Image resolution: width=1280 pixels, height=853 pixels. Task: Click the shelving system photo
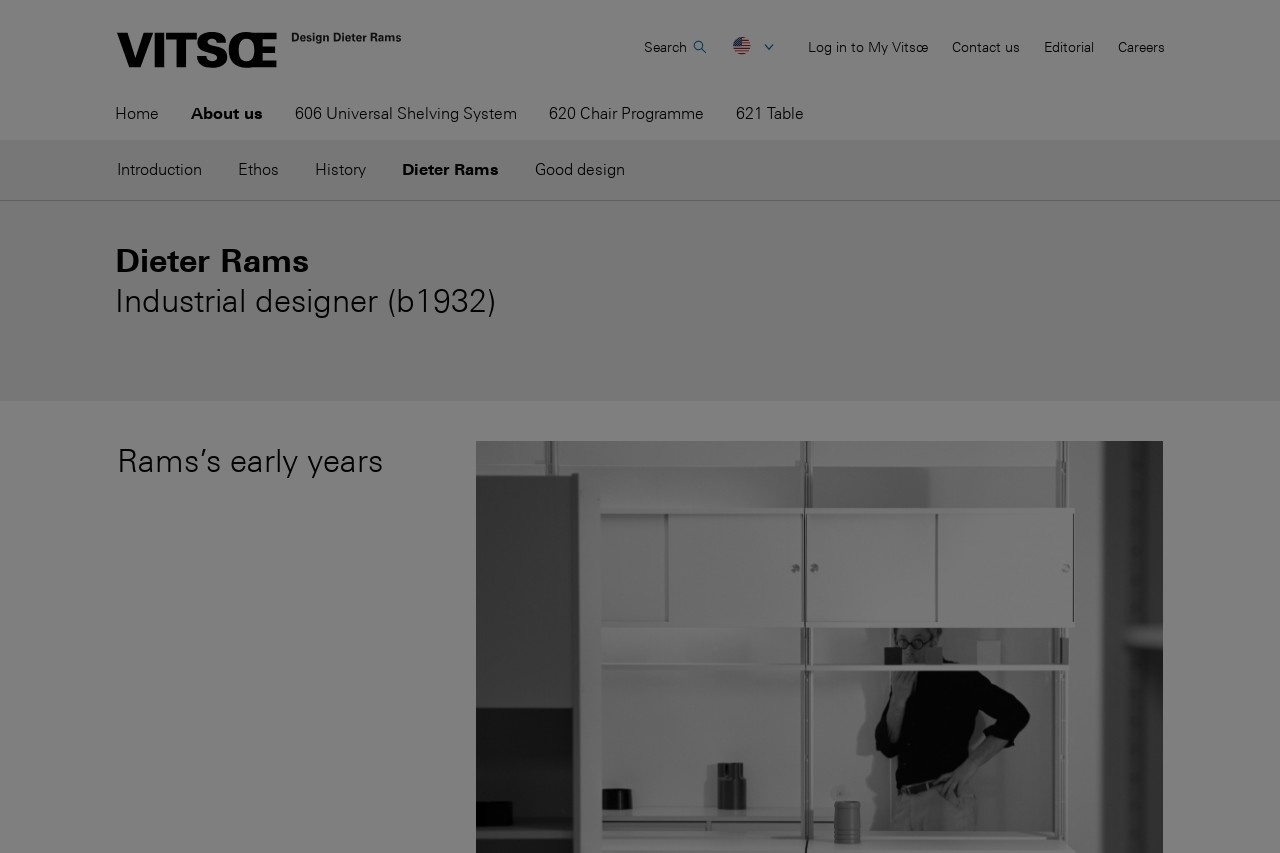(819, 647)
